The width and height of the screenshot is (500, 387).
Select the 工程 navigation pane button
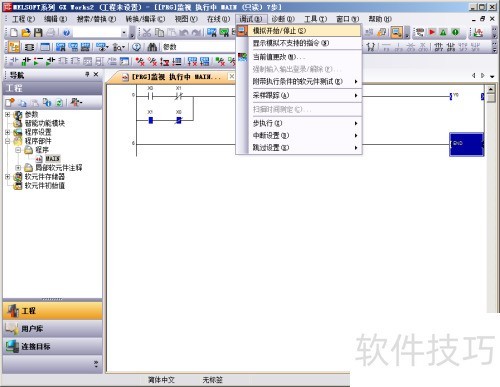[x=52, y=311]
